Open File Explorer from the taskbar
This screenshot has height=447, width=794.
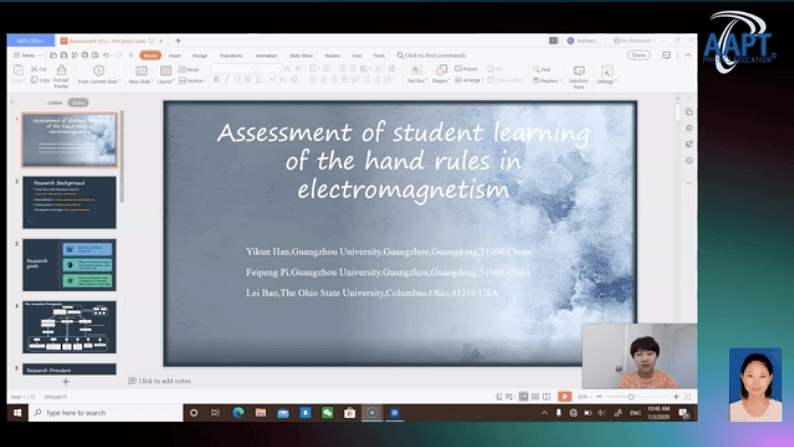click(x=260, y=413)
